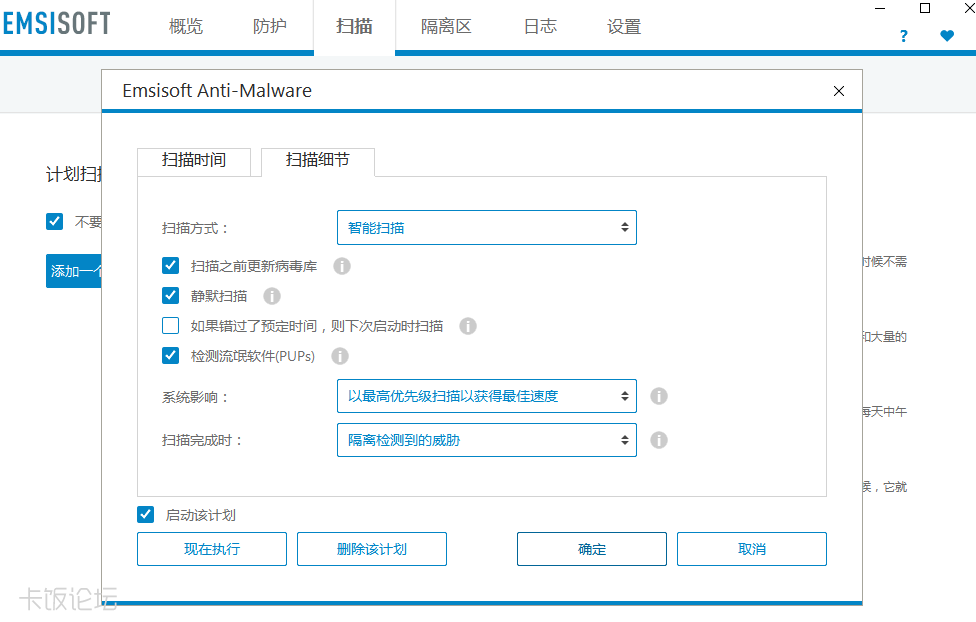
Task: Click info icon beside 扫描之前更新病毒库
Action: 342,266
